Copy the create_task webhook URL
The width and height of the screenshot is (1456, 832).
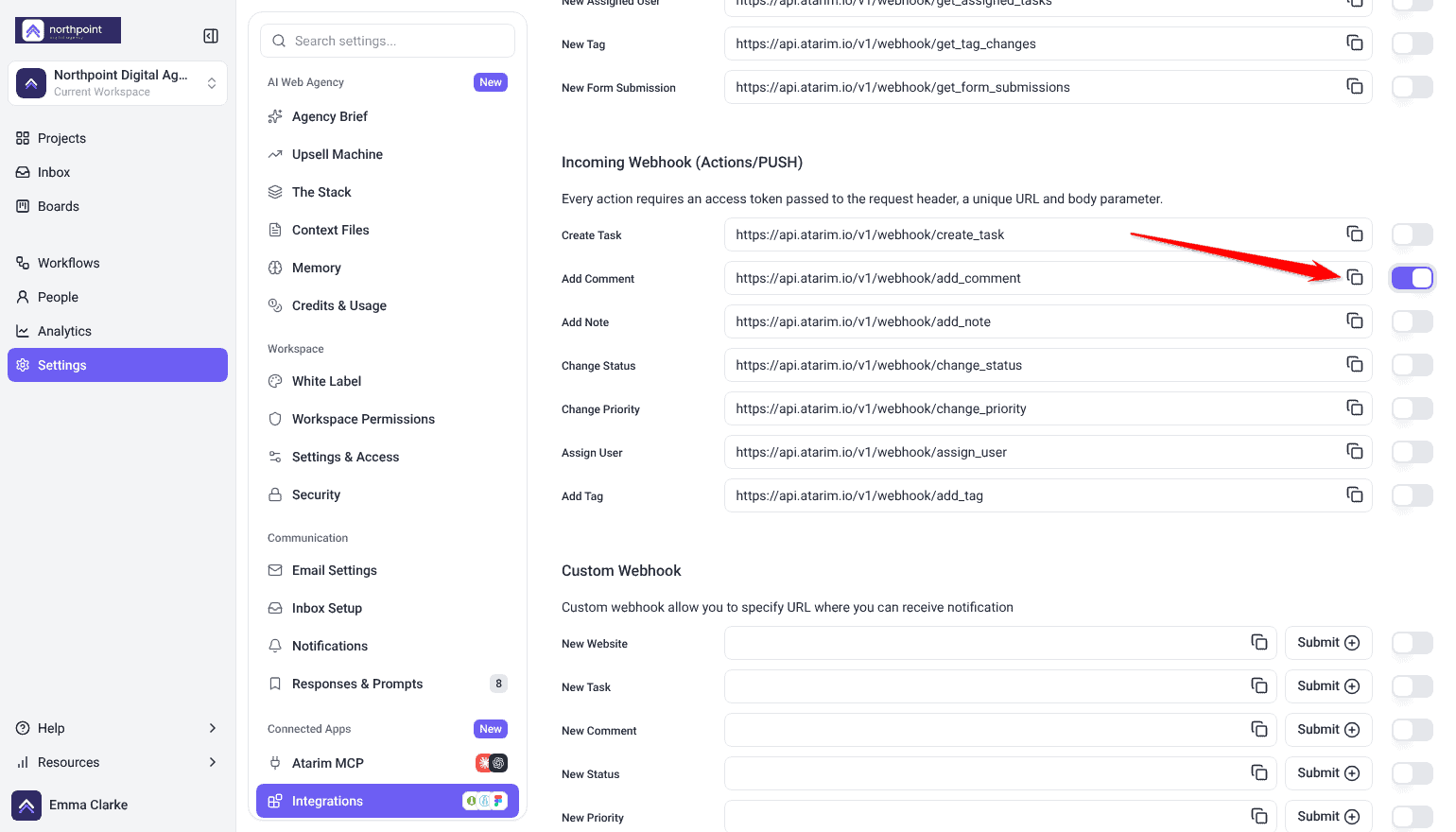click(1354, 234)
